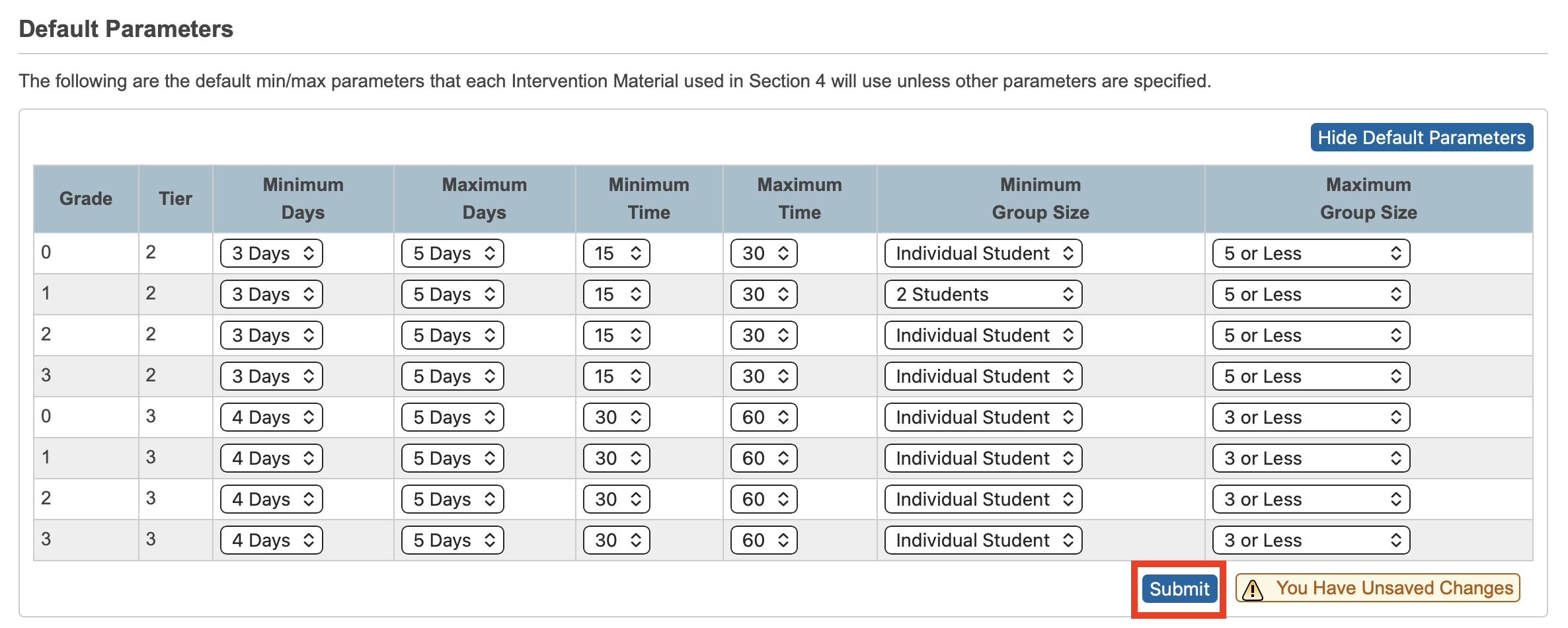Open Maximum Time dropdown for Grade 2 Tier 3
The width and height of the screenshot is (1568, 628).
pos(764,499)
